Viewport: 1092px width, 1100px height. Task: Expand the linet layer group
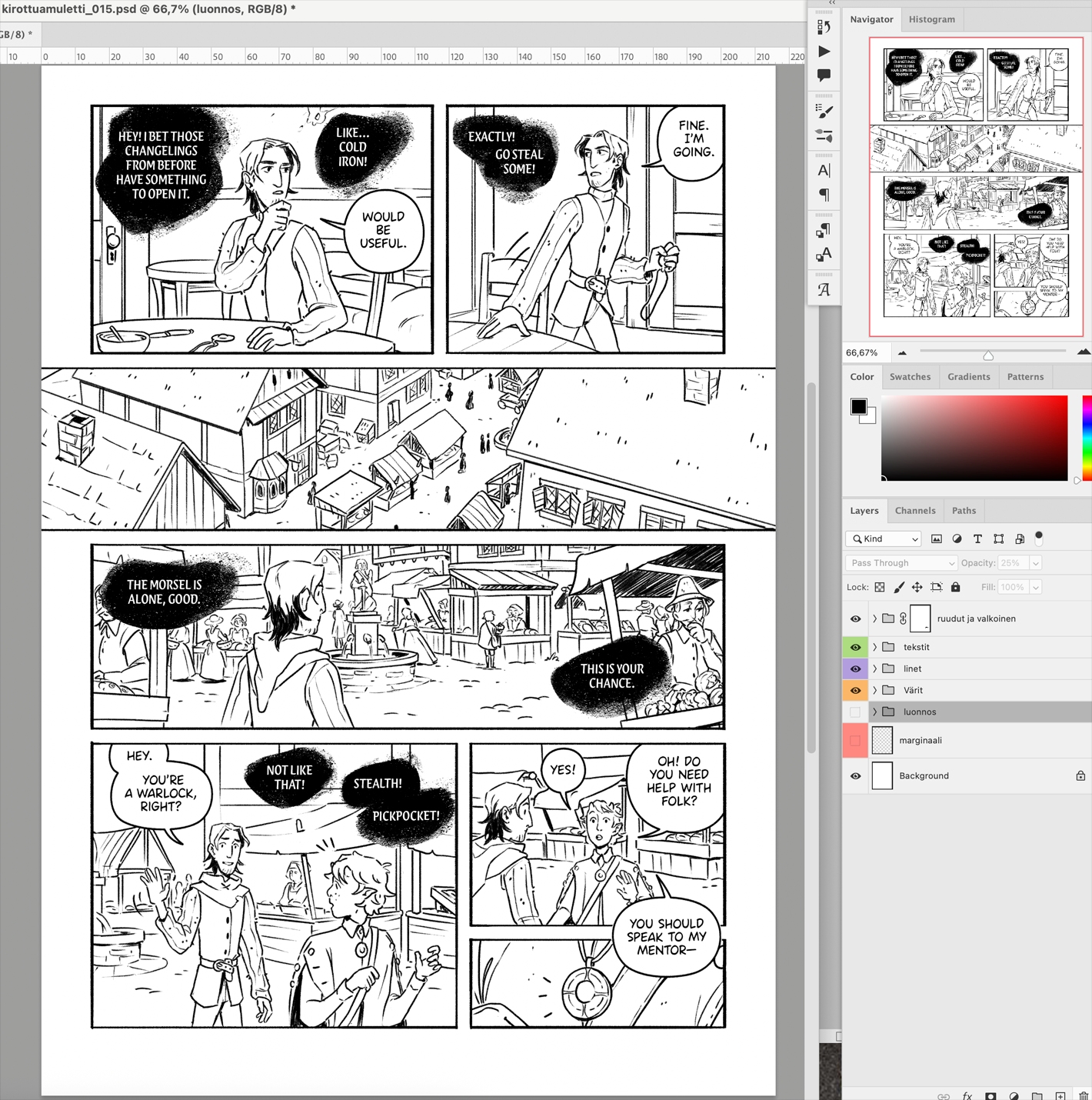(874, 669)
